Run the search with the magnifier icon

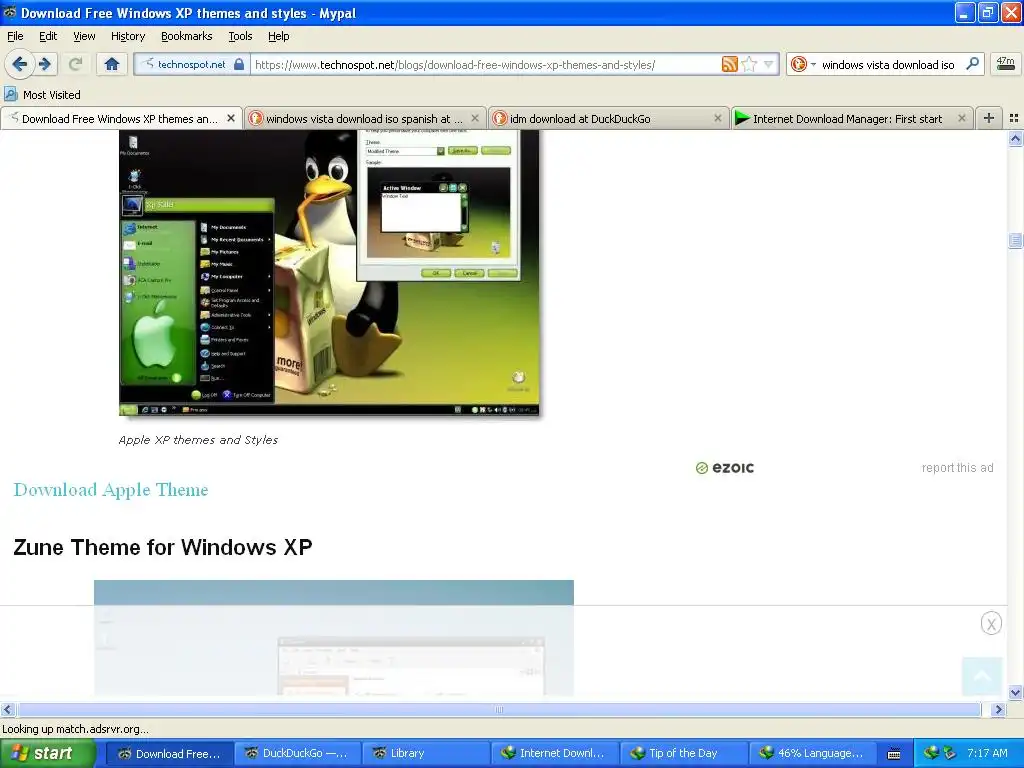coord(972,64)
